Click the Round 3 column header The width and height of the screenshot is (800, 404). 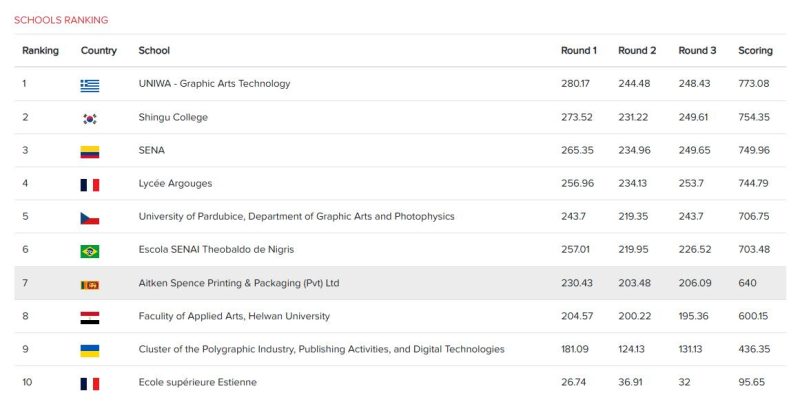697,50
